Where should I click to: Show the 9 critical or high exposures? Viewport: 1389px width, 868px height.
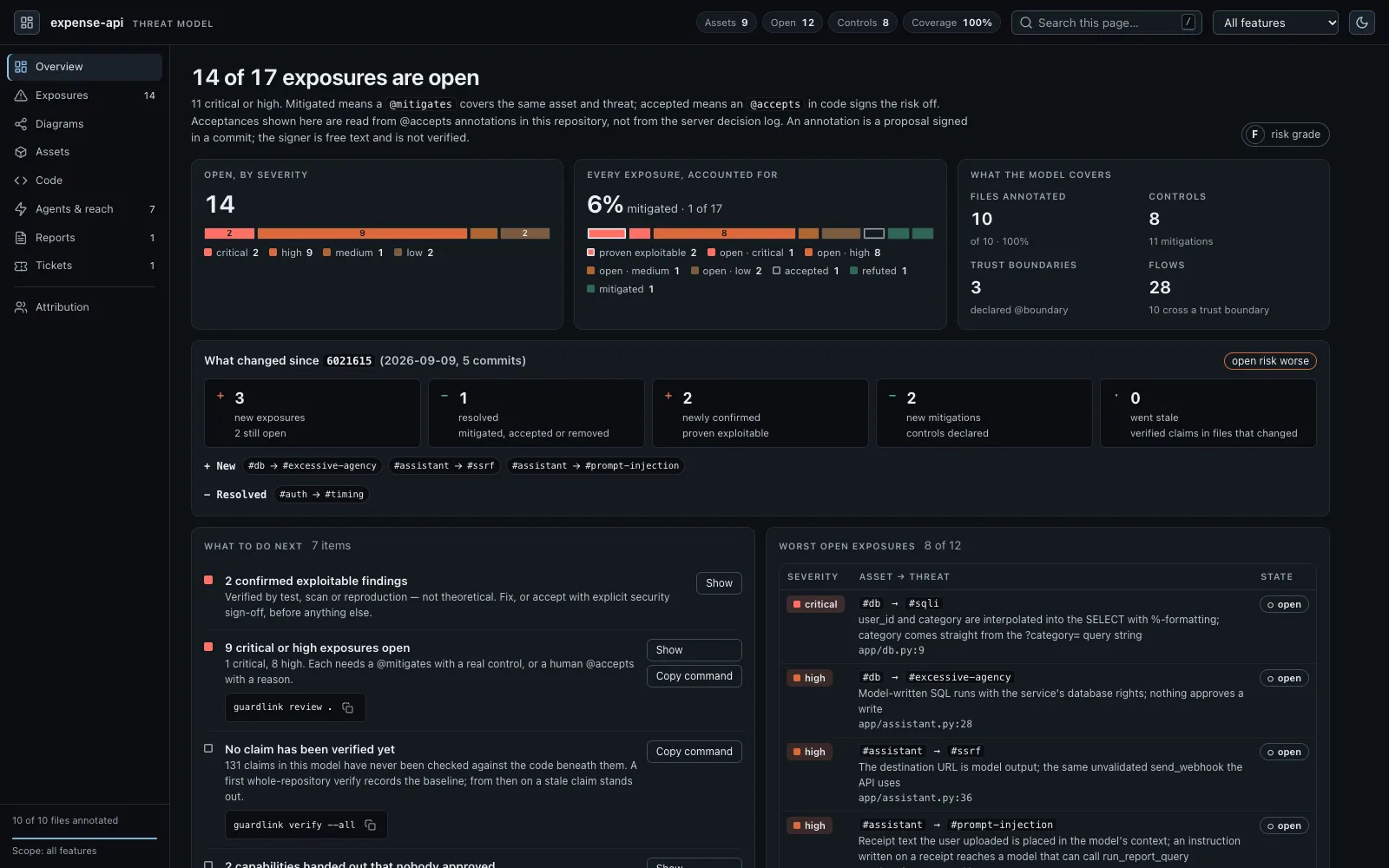[x=694, y=650]
